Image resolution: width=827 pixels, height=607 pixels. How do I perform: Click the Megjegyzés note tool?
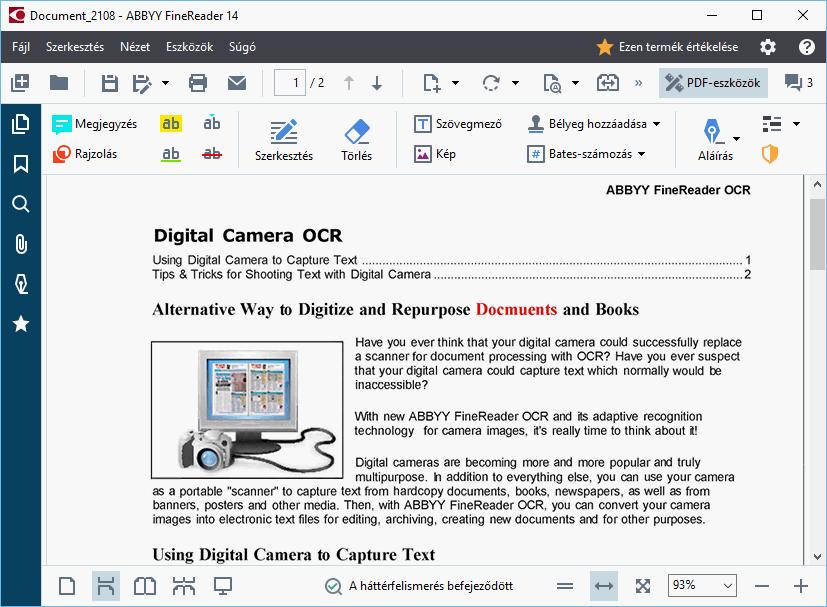pos(95,124)
